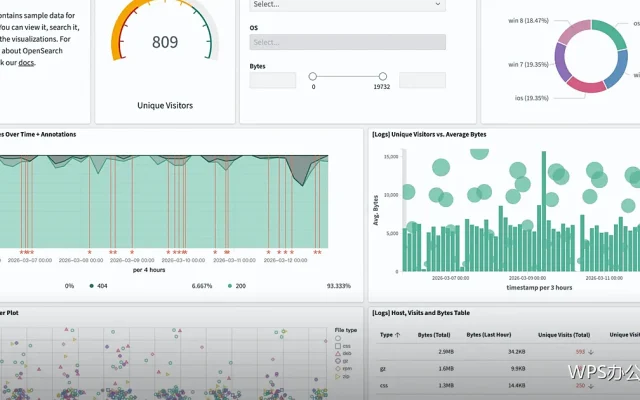The height and width of the screenshot is (400, 640).
Task: Toggle zip File type legend entry
Action: pyautogui.click(x=343, y=376)
